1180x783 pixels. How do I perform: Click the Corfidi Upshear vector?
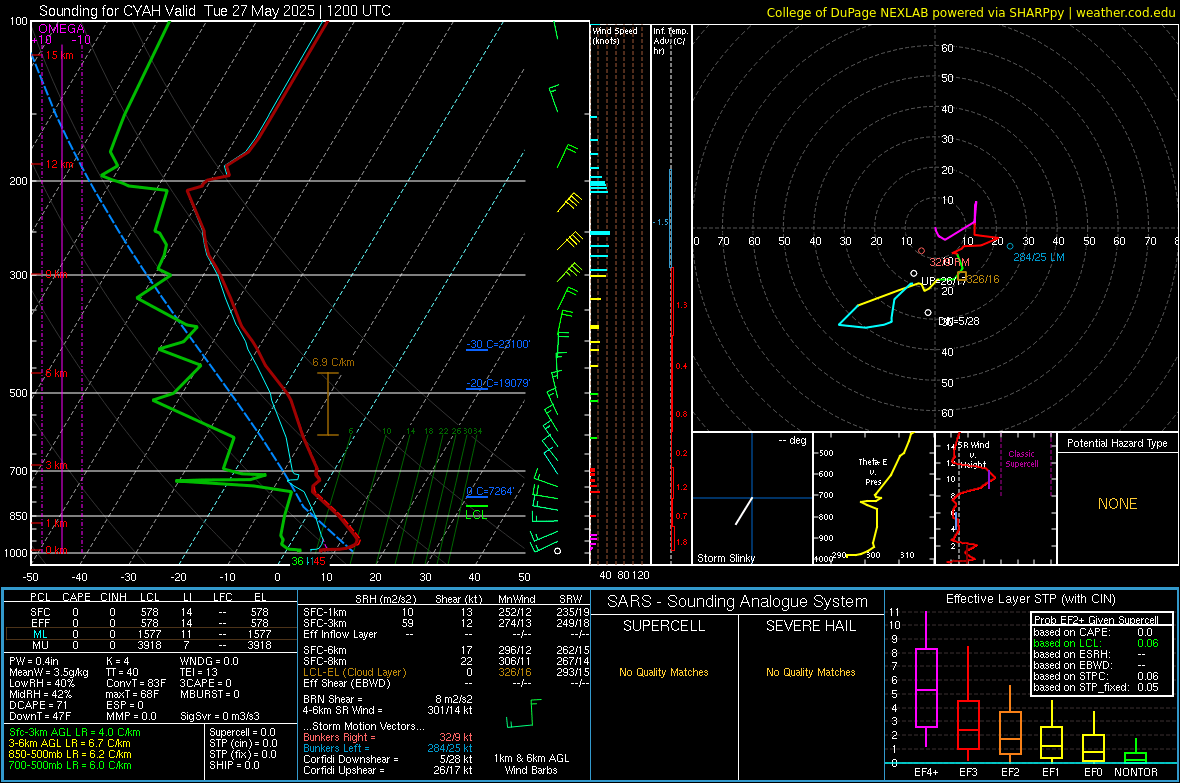[x=388, y=770]
